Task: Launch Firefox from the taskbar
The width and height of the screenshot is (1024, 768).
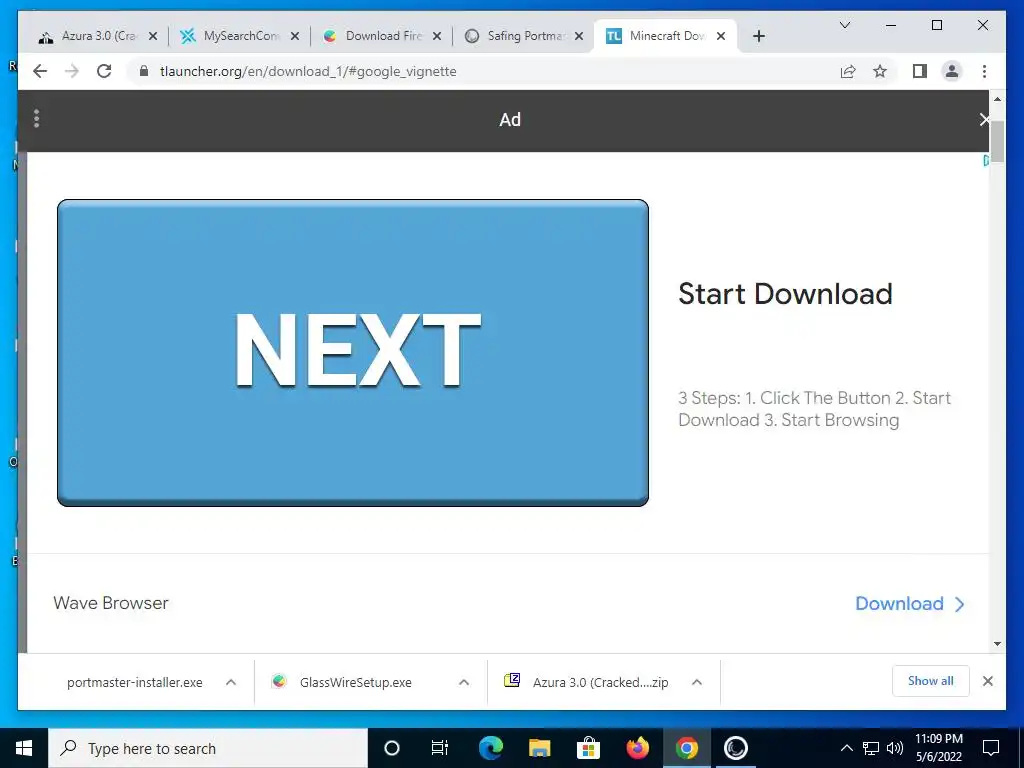Action: point(637,748)
